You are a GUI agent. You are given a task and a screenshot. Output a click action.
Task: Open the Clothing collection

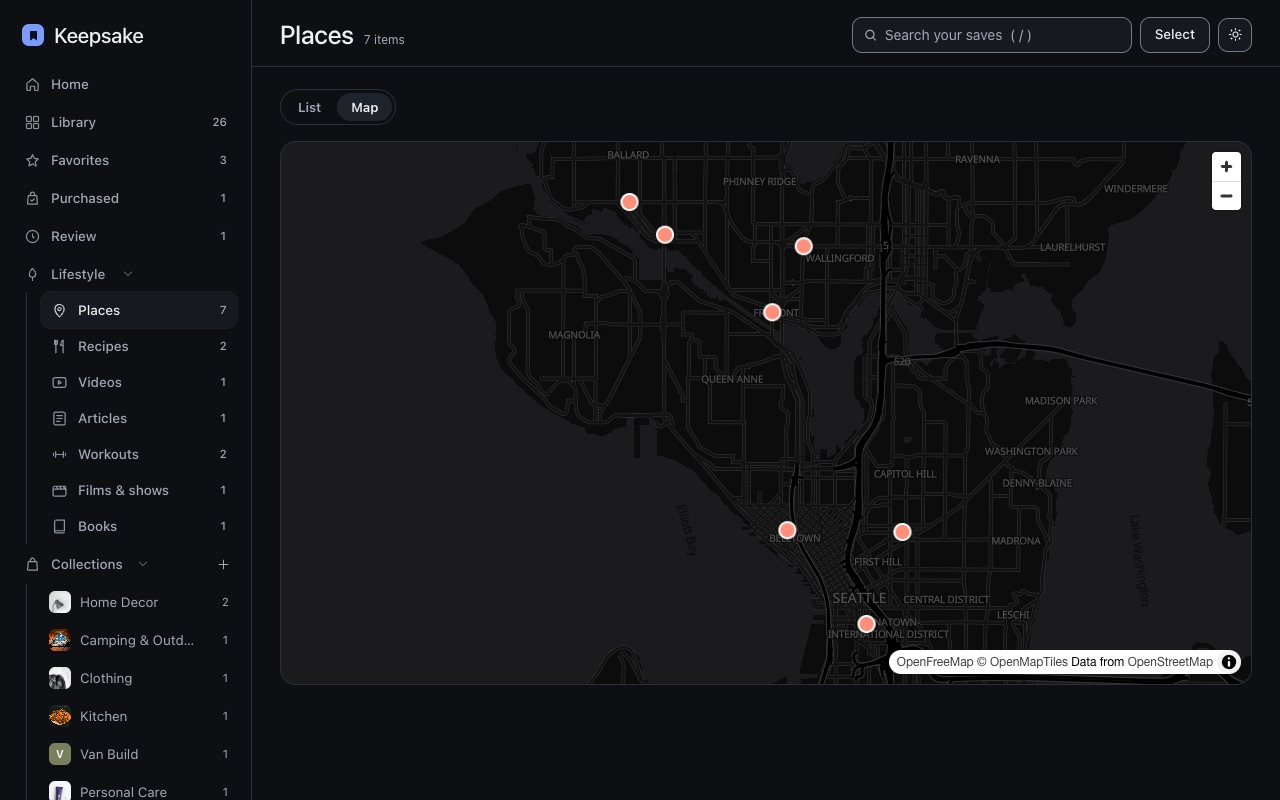(x=139, y=679)
